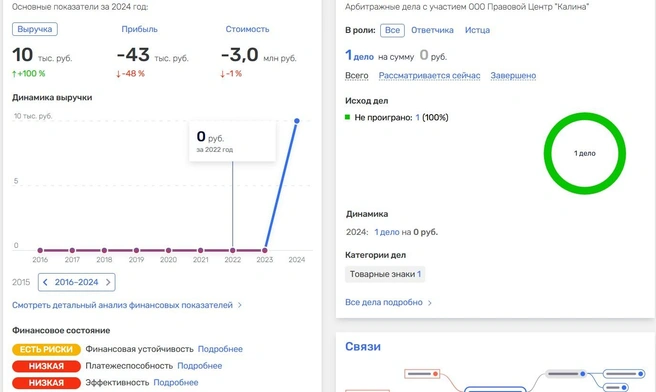Show Рассматривается сейчас cases

(x=429, y=76)
